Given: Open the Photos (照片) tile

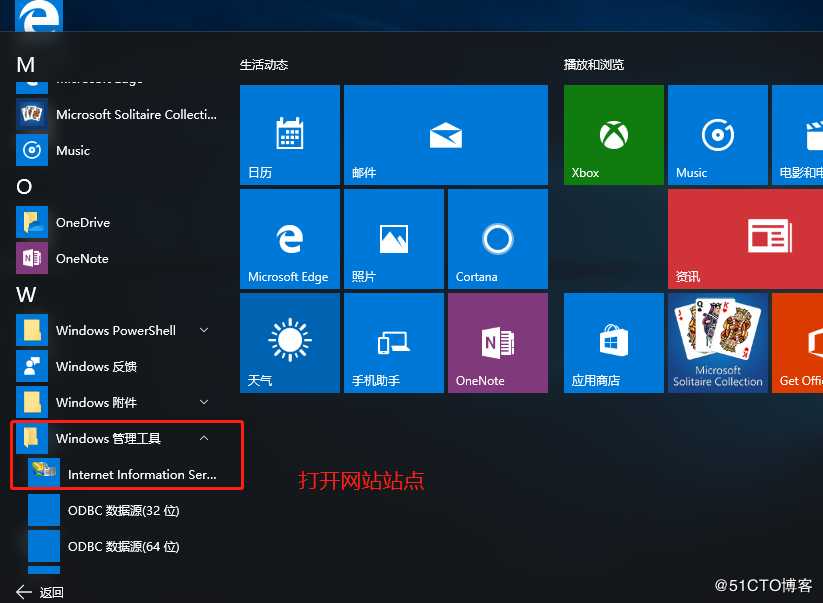Looking at the screenshot, I should 394,239.
